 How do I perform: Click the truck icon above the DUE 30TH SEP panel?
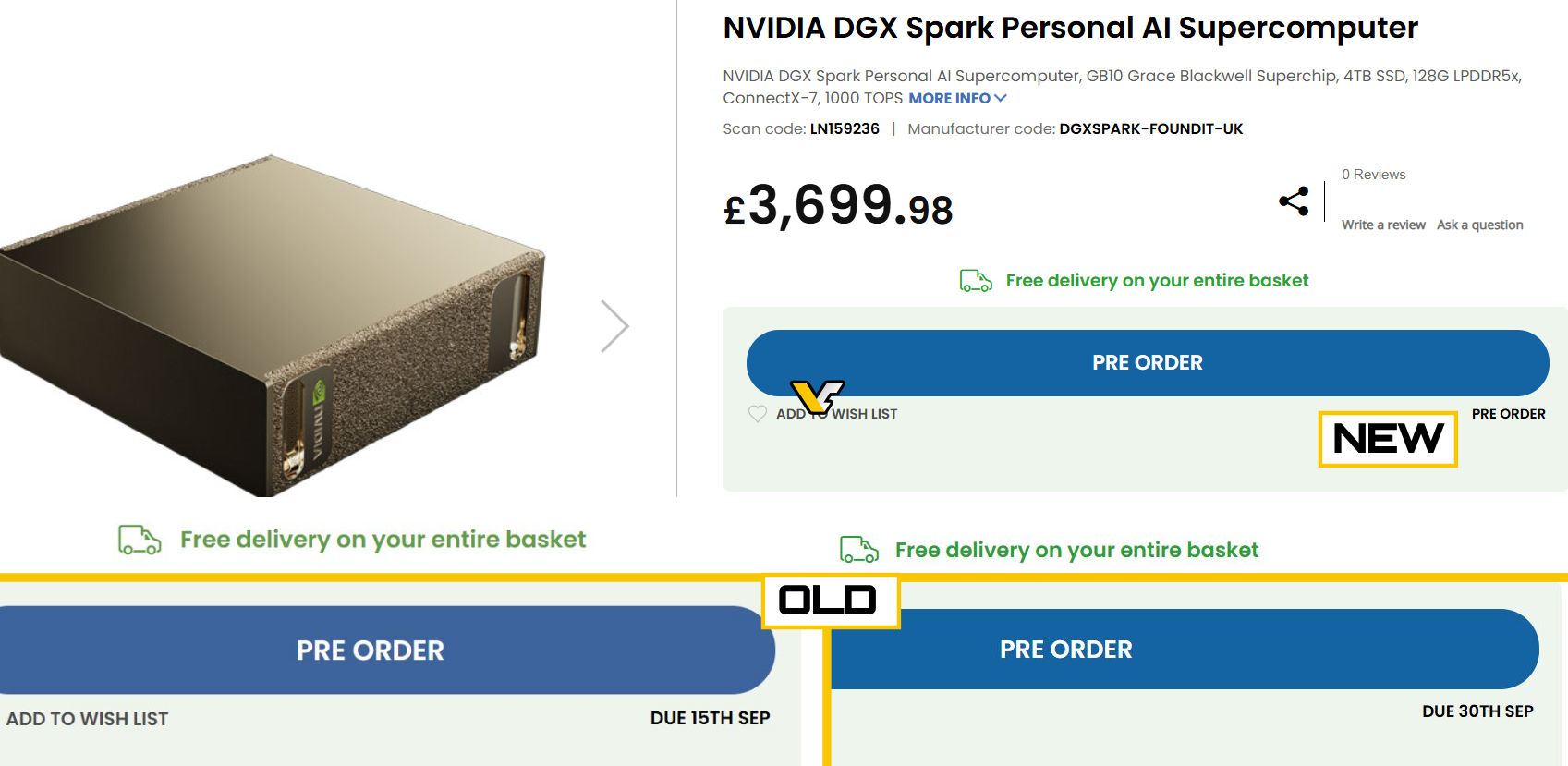pos(859,550)
